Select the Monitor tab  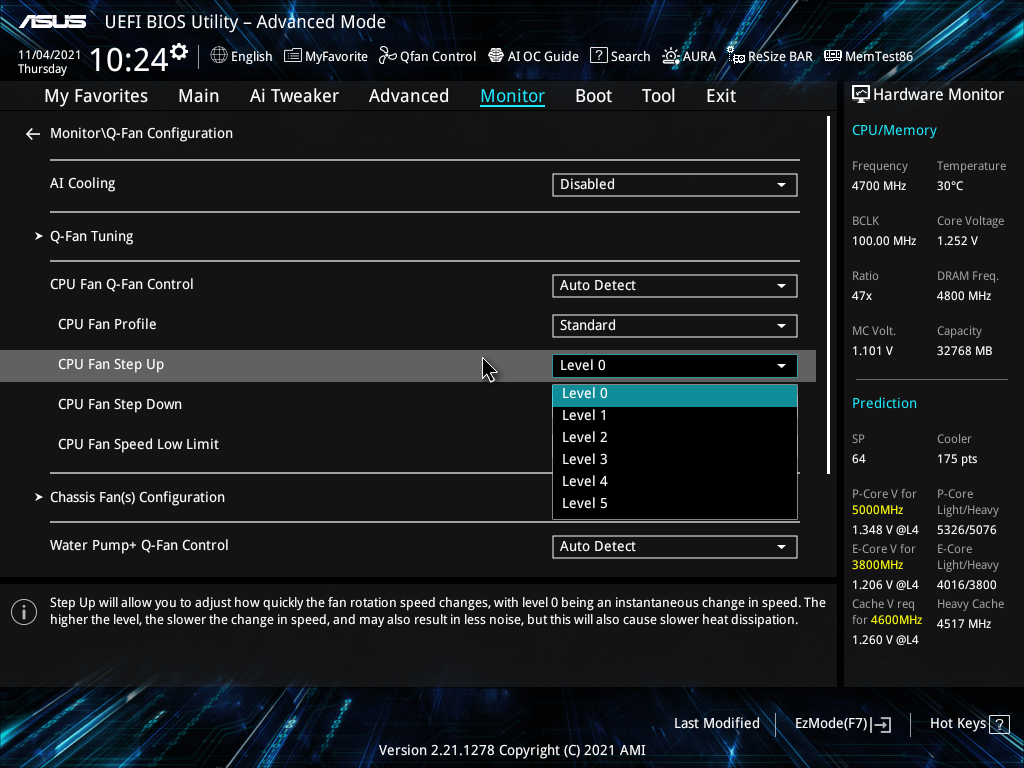513,96
